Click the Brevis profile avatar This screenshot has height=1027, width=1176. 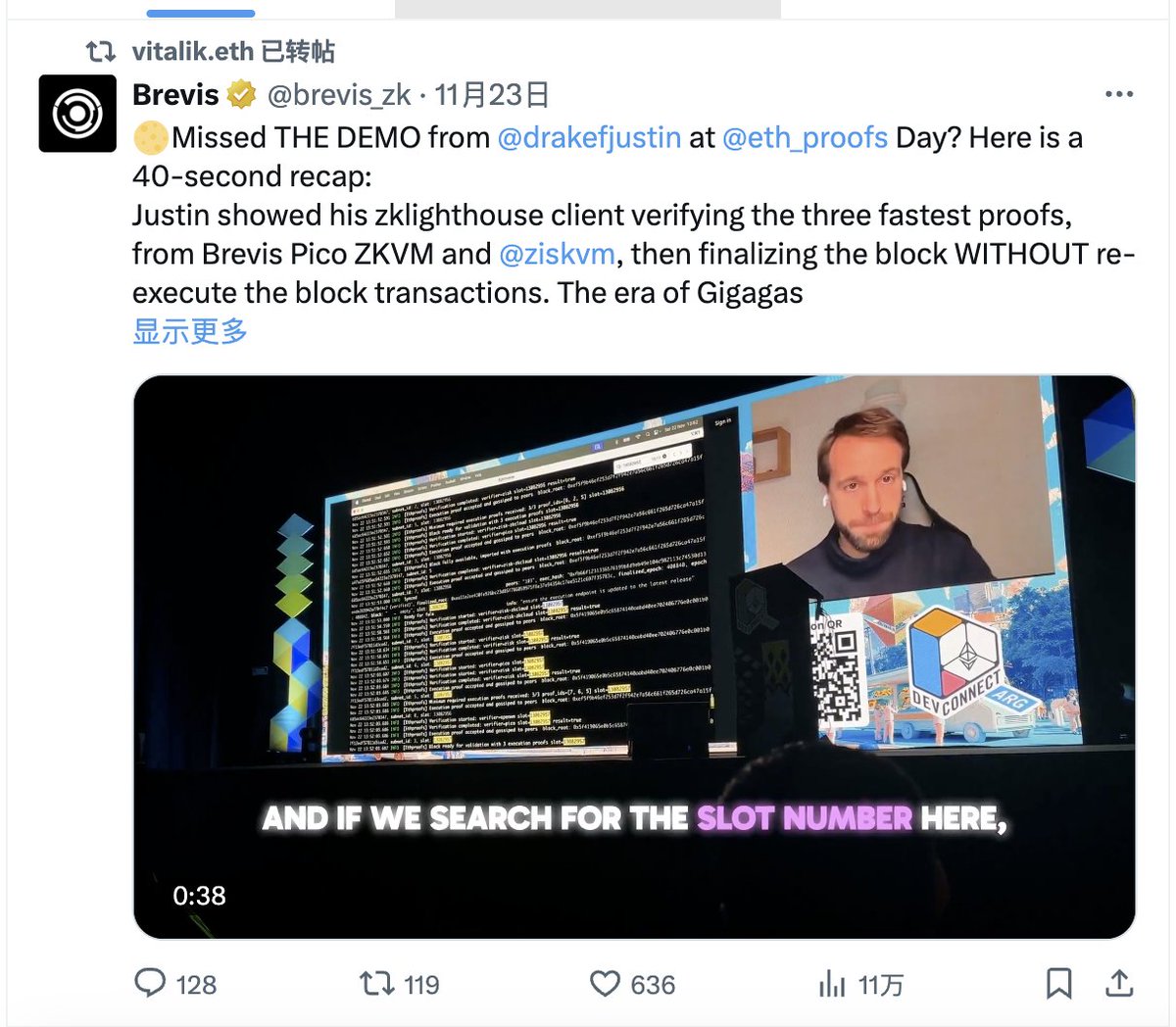(77, 114)
